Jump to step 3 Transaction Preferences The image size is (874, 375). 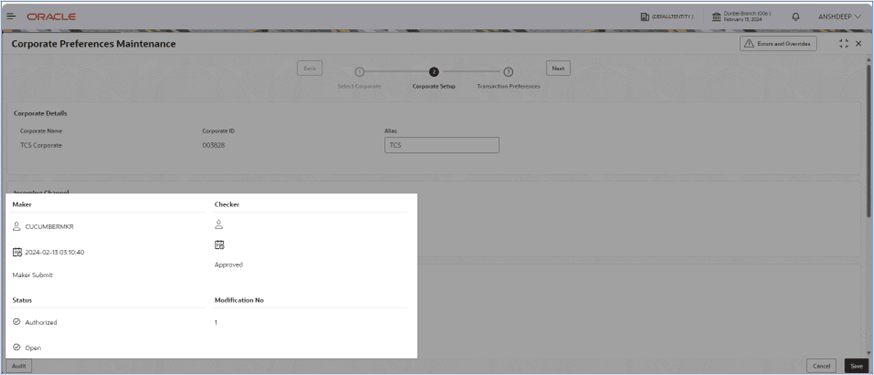(508, 72)
